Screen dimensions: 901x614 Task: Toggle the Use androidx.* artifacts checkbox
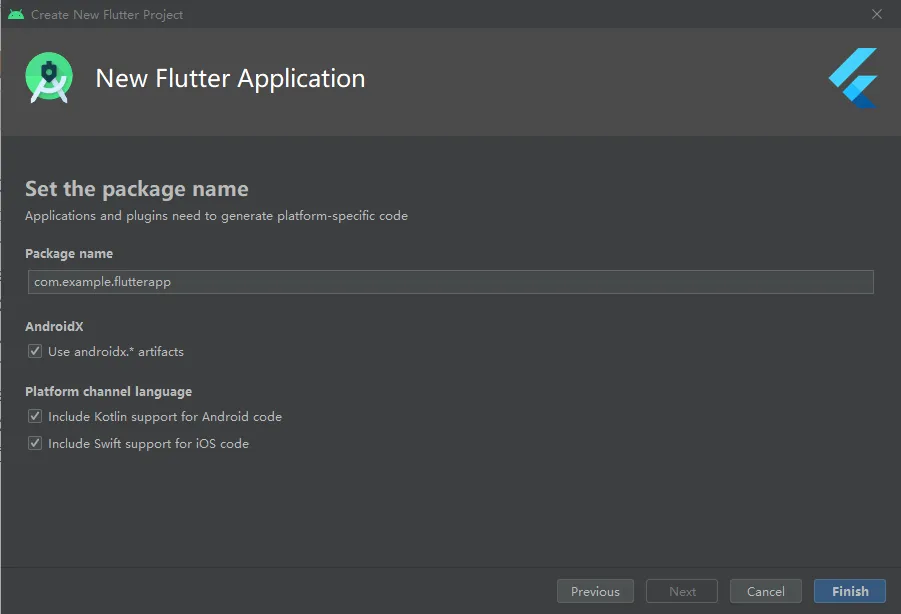coord(35,352)
